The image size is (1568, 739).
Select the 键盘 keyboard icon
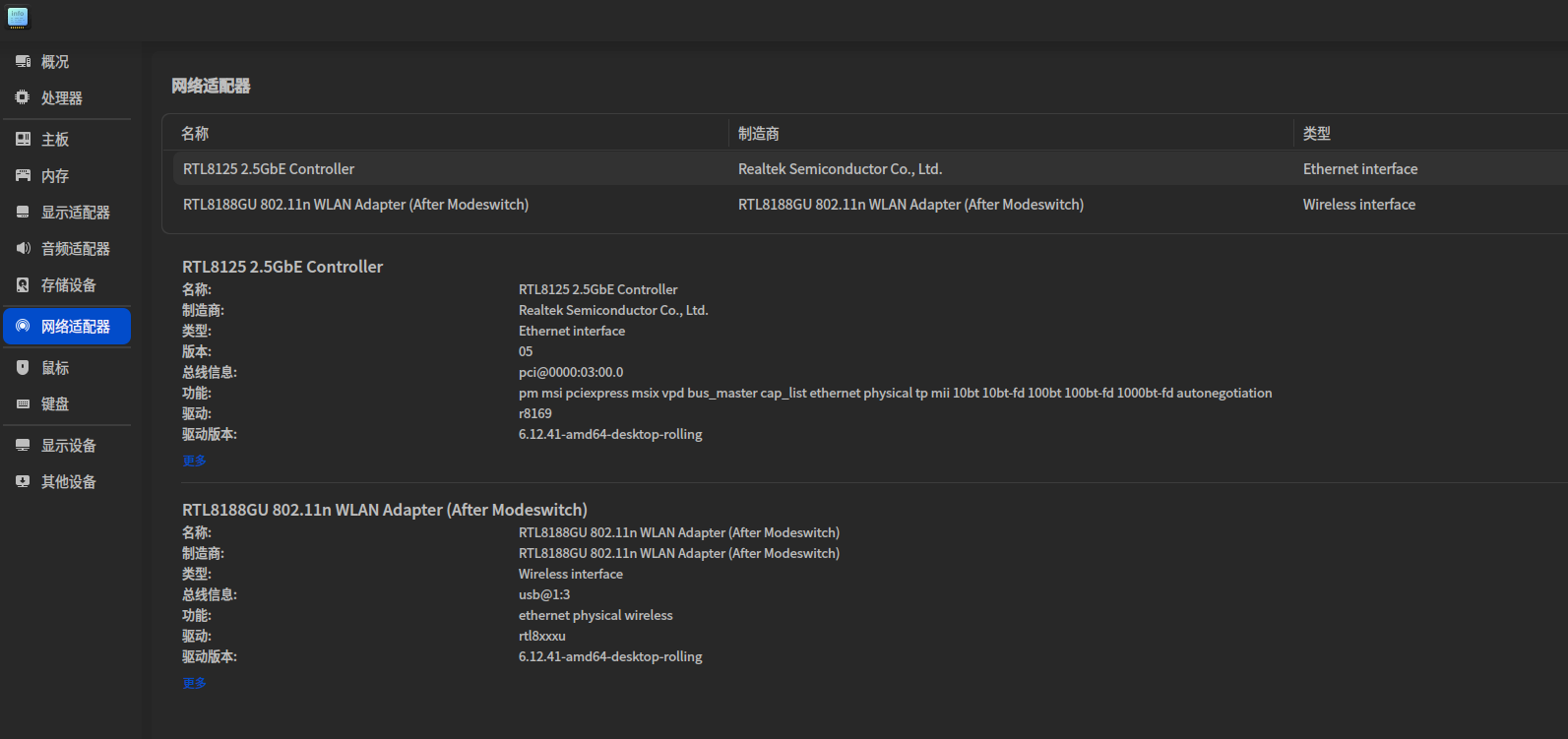pyautogui.click(x=23, y=403)
